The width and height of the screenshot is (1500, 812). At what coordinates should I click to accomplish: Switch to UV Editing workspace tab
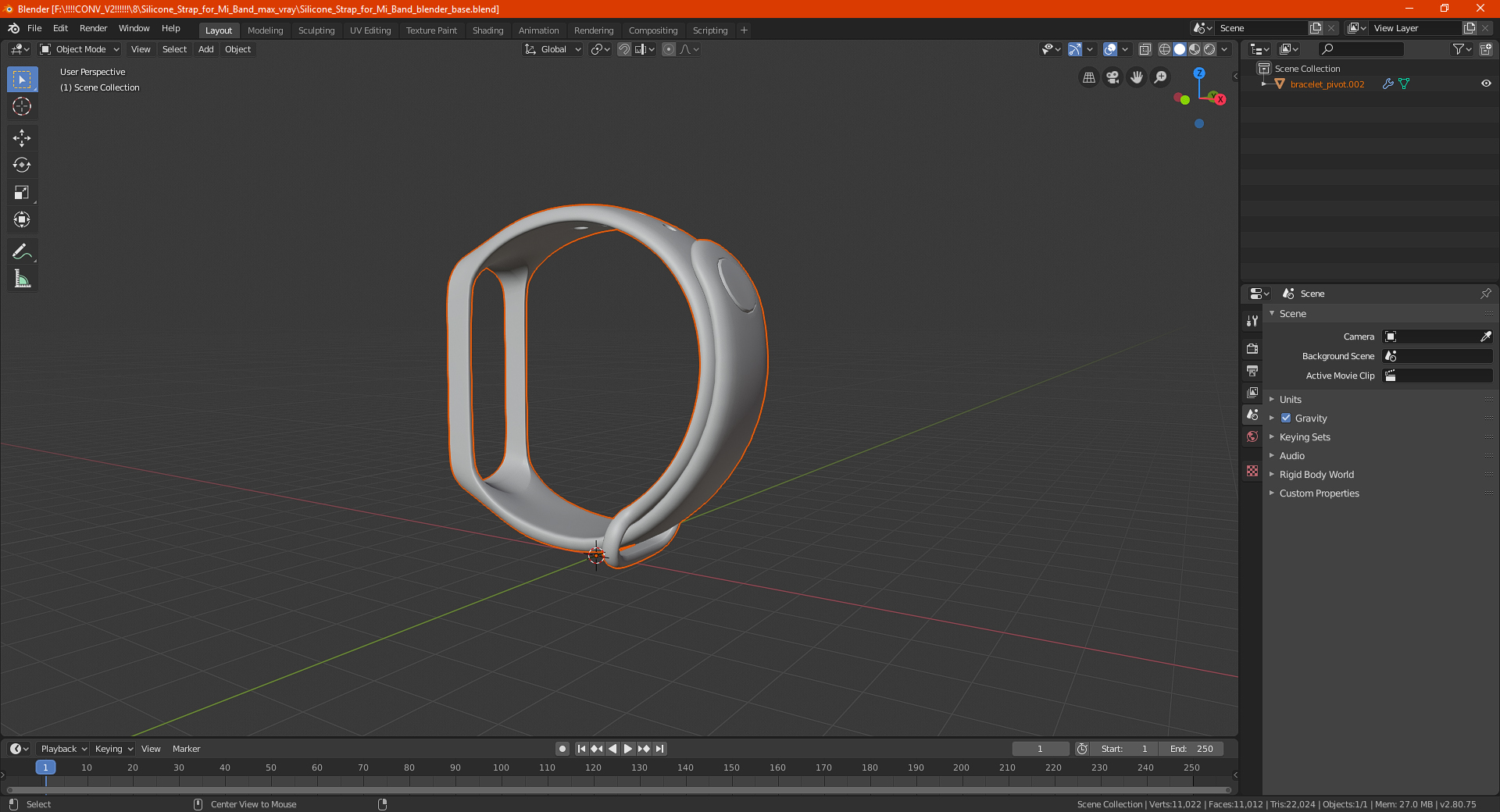click(370, 30)
